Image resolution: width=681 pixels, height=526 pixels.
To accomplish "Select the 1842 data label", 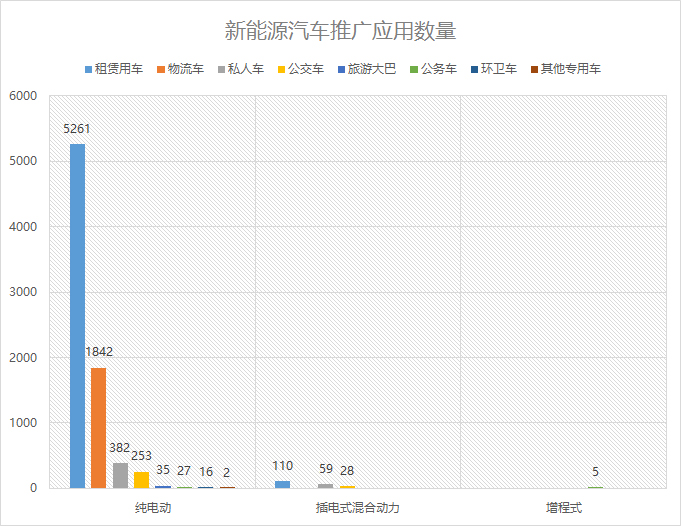I will click(x=99, y=352).
